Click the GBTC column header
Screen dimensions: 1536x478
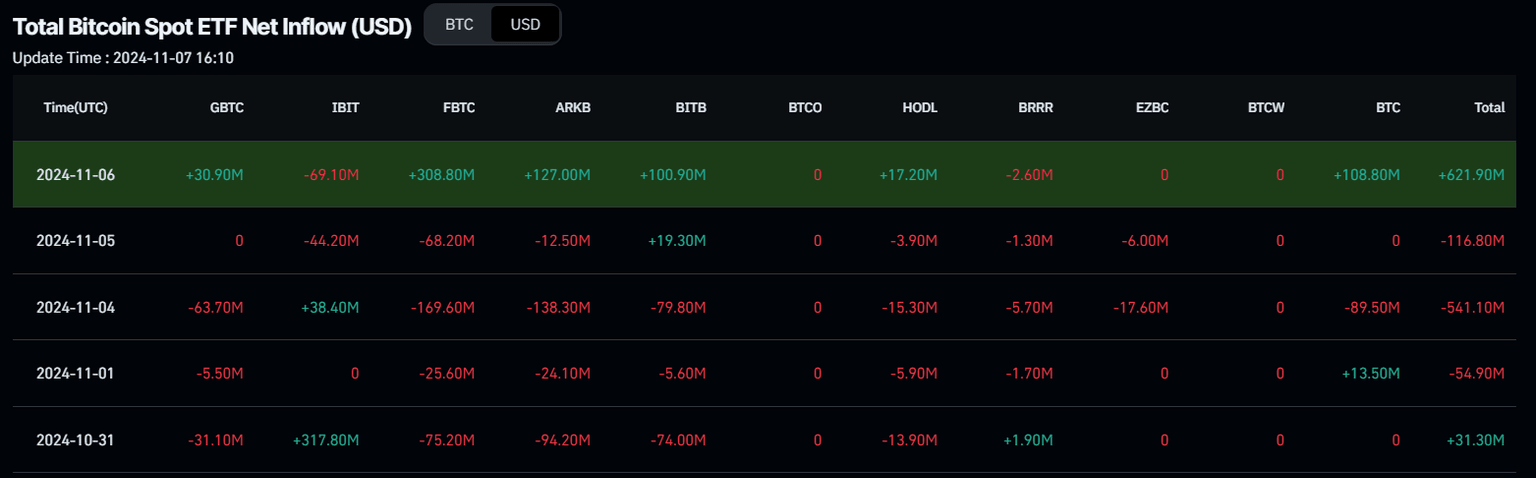[227, 108]
